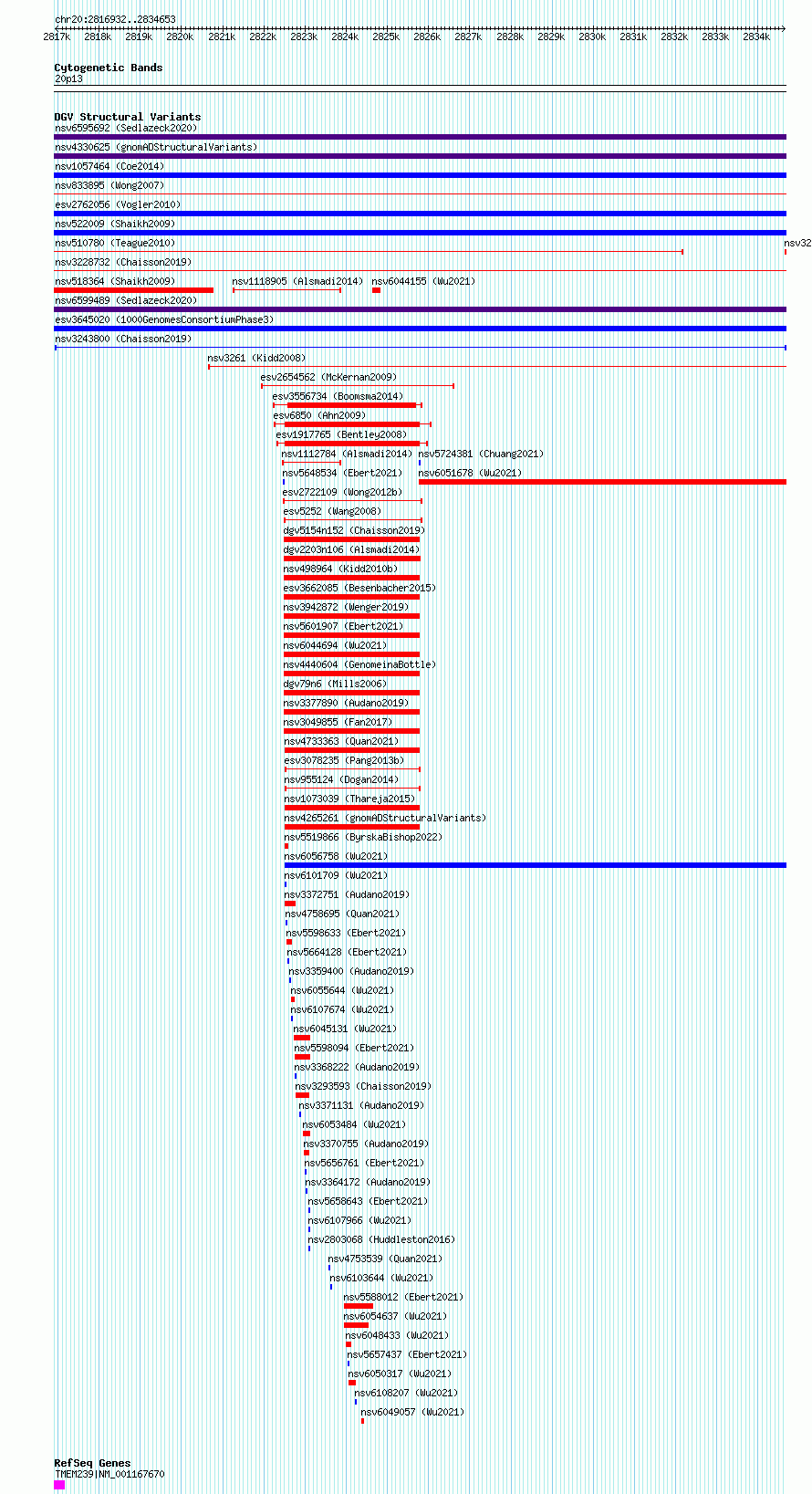Open esv2722109 (Wong2012b) variant
Viewport: 812px width, 1494px height.
[343, 492]
